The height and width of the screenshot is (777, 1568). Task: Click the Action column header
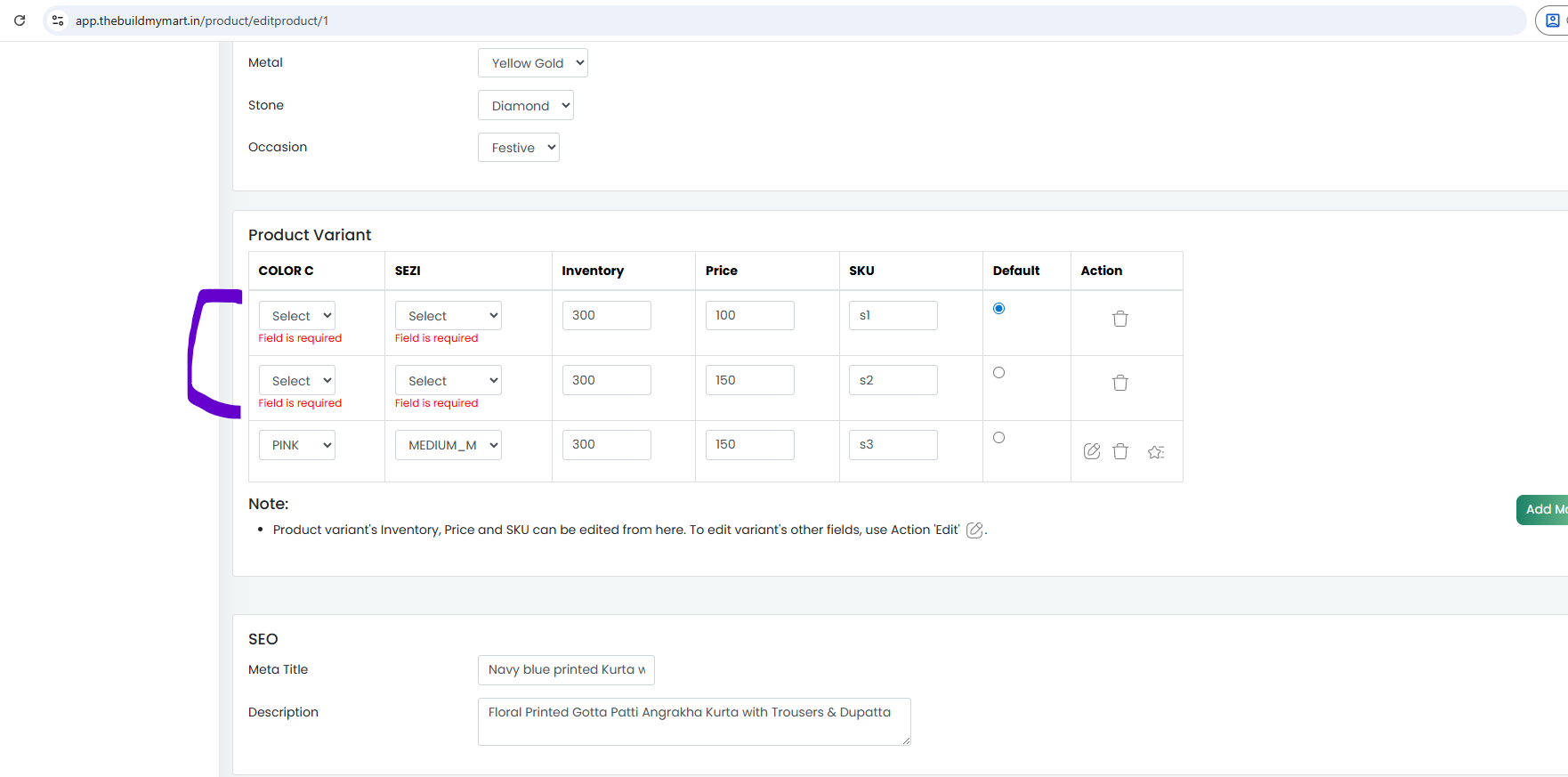coord(1102,271)
